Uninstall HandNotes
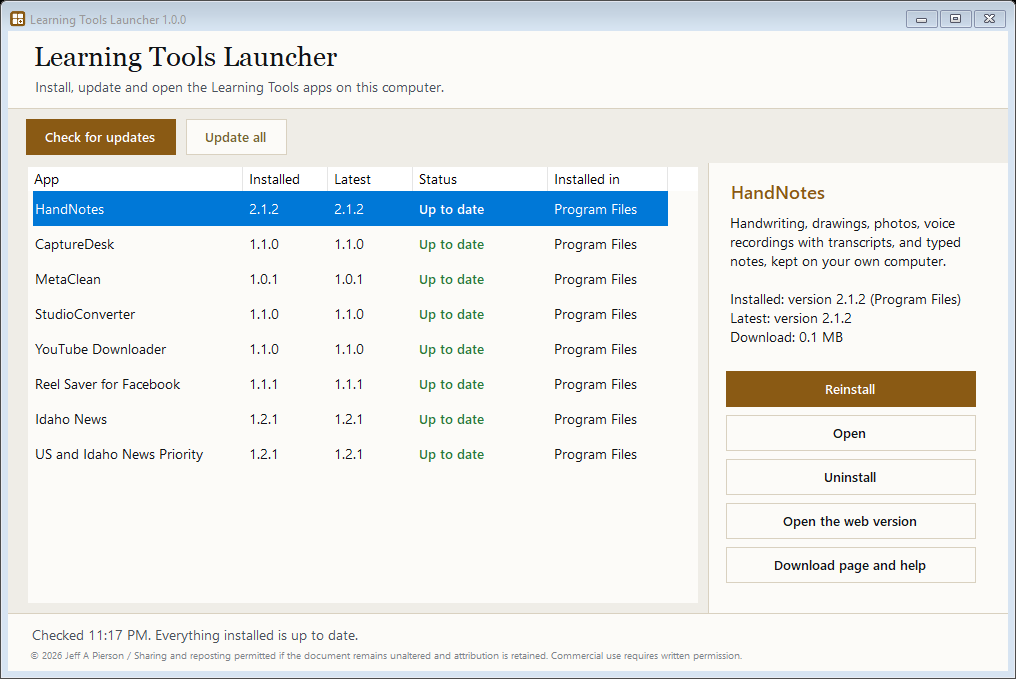 (x=850, y=478)
